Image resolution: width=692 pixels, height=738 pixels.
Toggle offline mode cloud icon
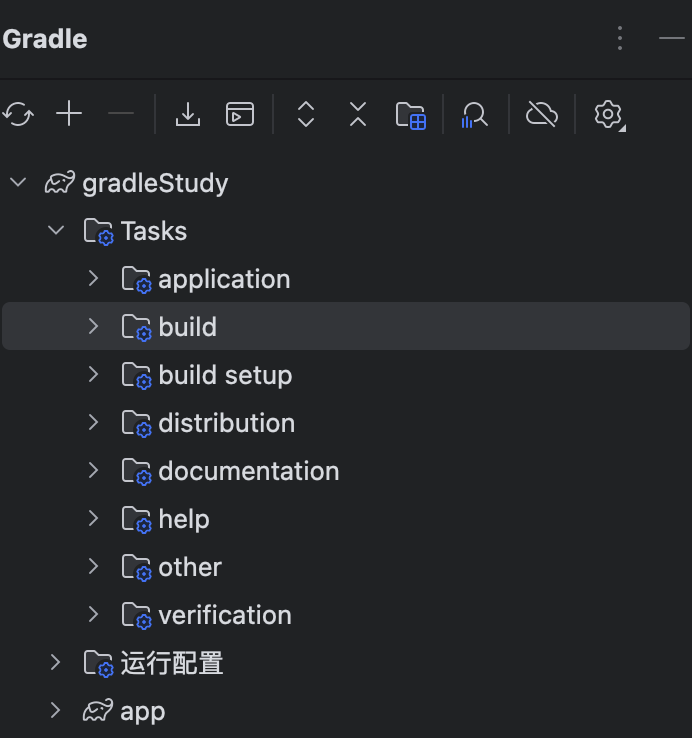[x=542, y=114]
